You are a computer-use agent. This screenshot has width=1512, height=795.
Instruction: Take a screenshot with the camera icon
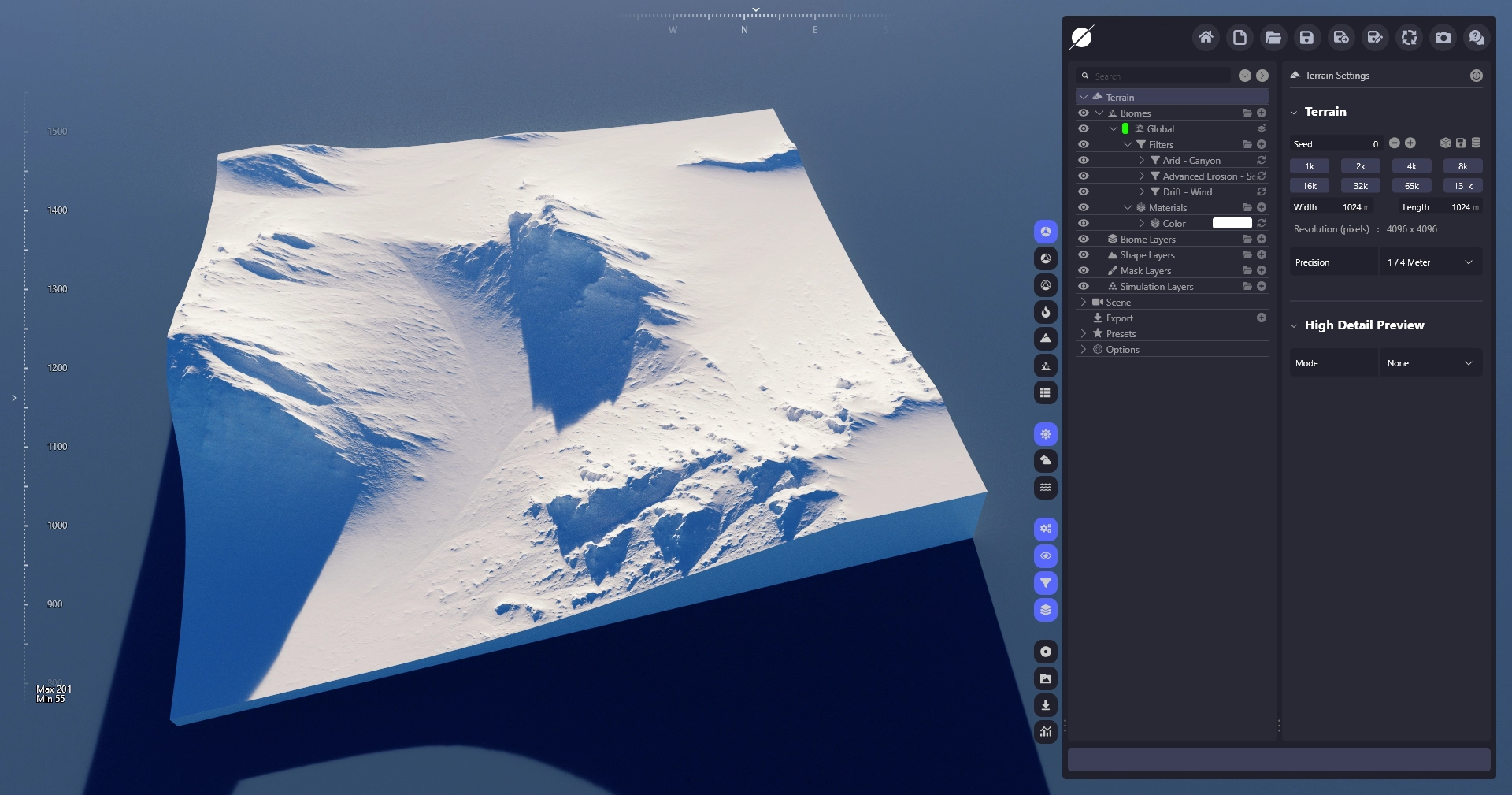coord(1443,37)
